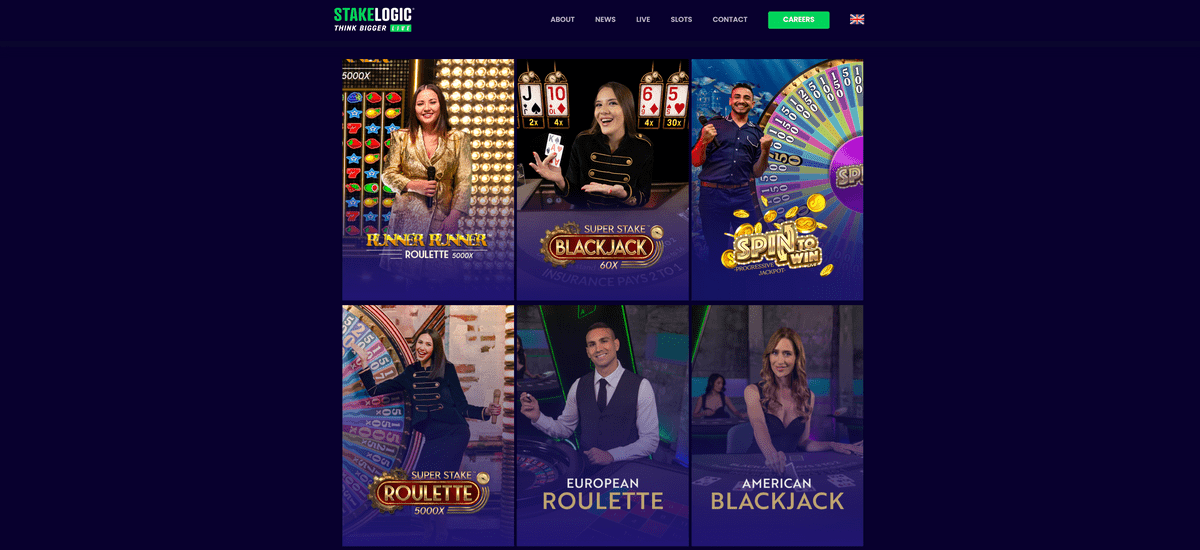
Task: Open the Super Stake Roulette 5000X tile
Action: (428, 425)
